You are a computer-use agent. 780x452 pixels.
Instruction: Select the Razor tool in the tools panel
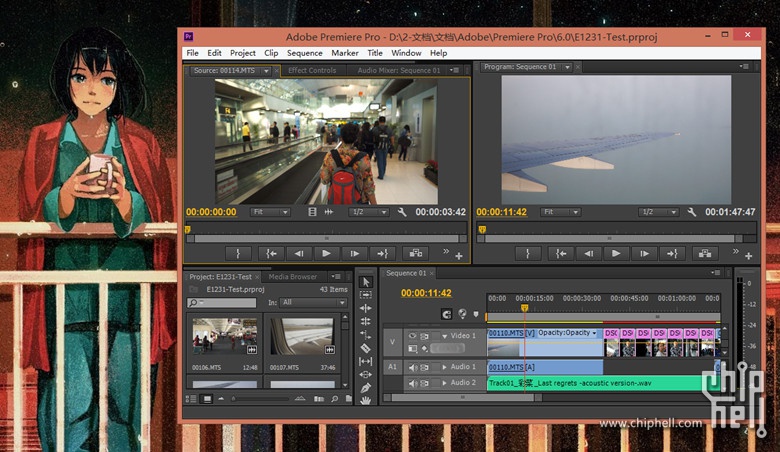(366, 348)
